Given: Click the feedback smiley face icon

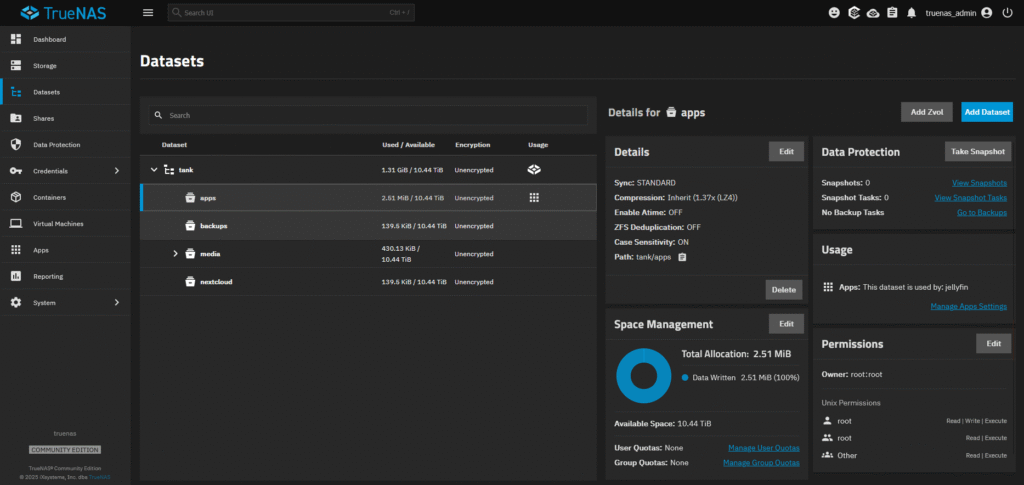Looking at the screenshot, I should 835,13.
